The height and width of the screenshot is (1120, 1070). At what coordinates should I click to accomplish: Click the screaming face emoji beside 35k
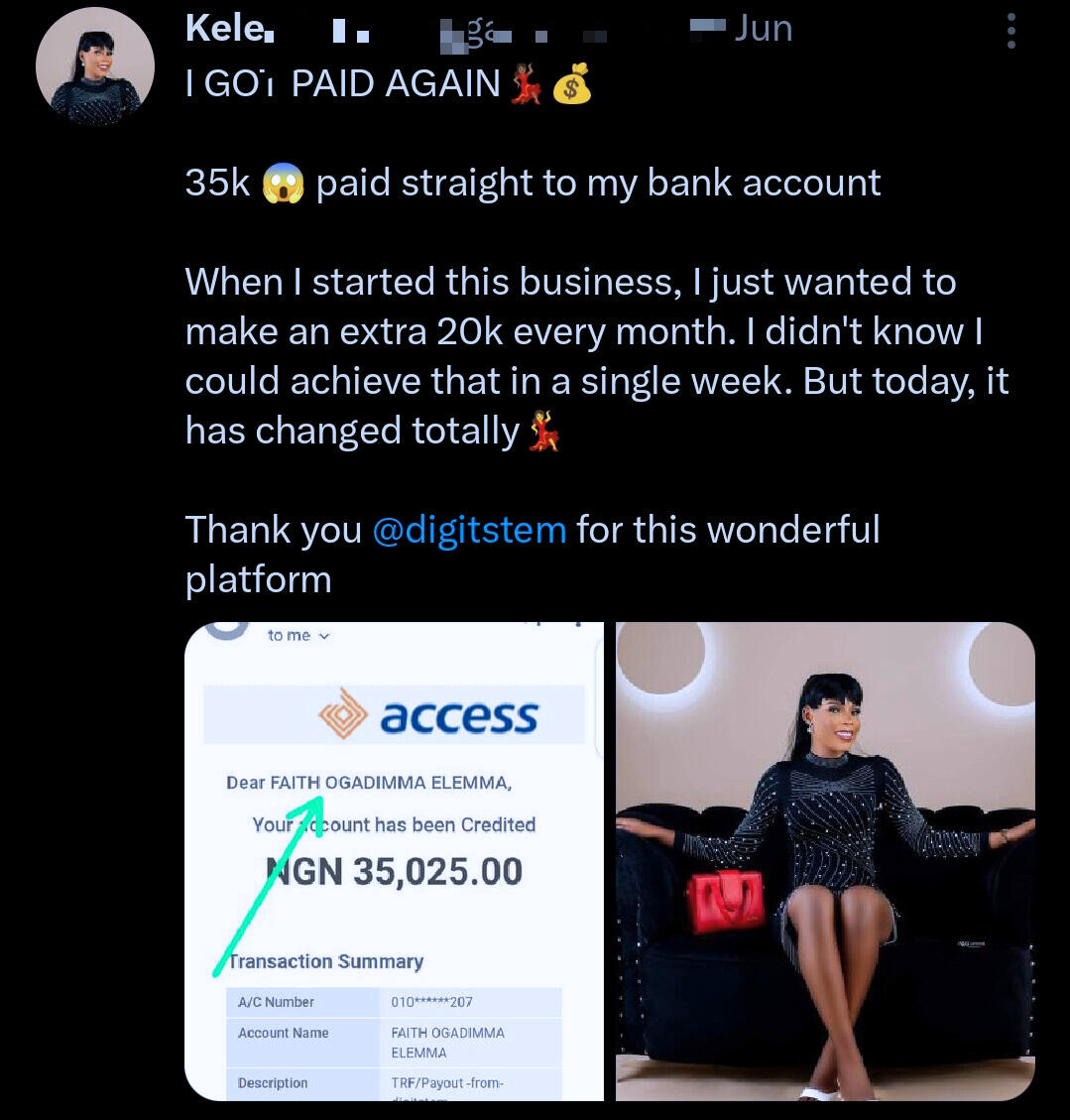pos(283,184)
